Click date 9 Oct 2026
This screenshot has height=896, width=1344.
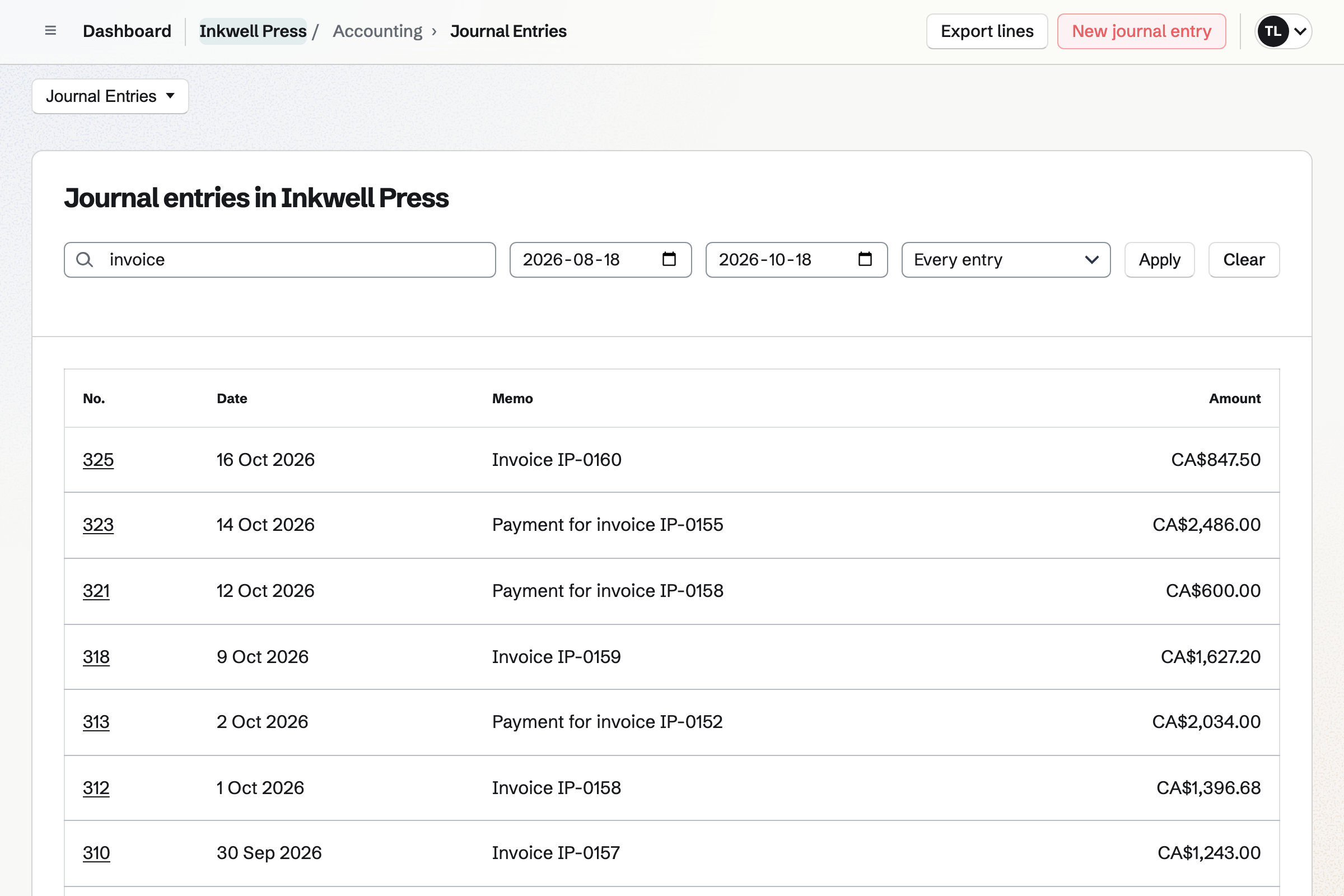coord(263,657)
